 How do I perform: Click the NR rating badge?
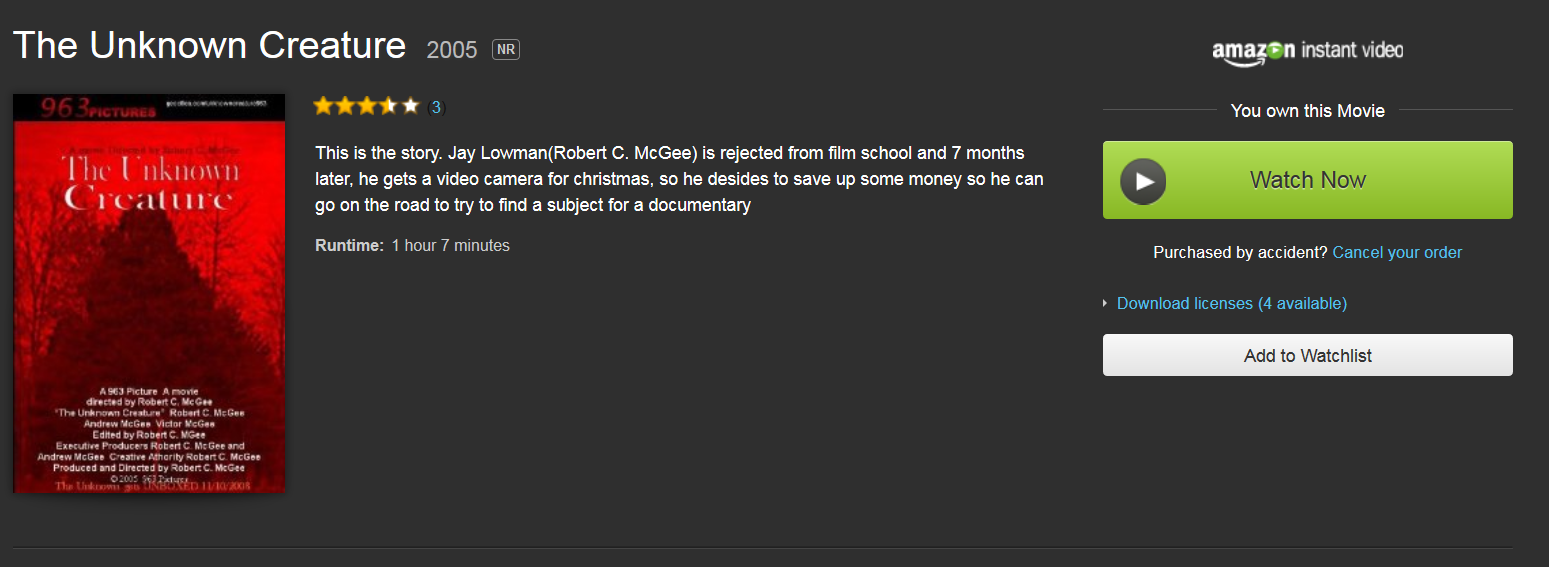click(x=506, y=49)
